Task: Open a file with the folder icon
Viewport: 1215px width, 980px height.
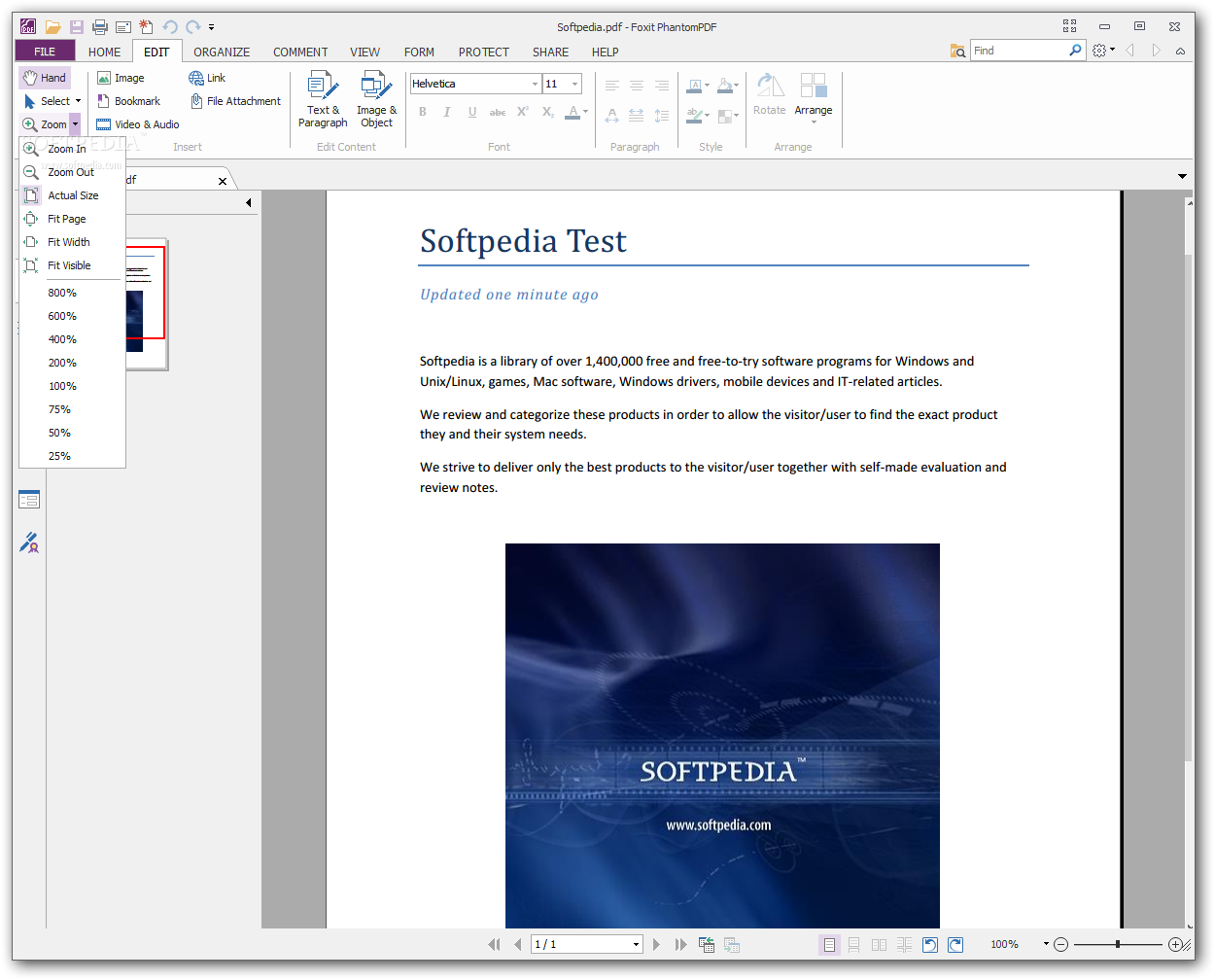Action: [52, 27]
